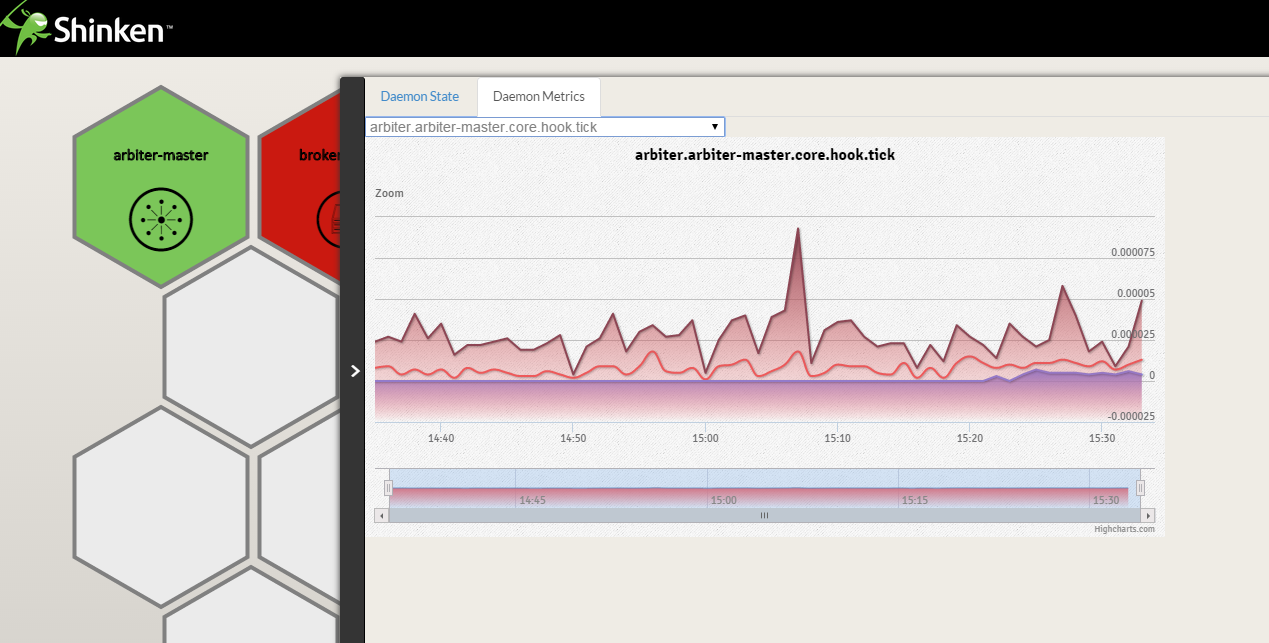Click the navigator scrollbar thumb grip
Screen dimensions: 1269x643
coord(764,515)
